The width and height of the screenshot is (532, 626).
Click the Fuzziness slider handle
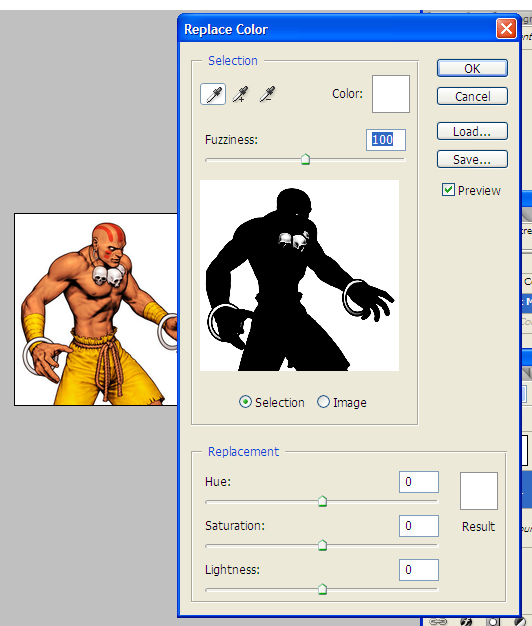[305, 159]
